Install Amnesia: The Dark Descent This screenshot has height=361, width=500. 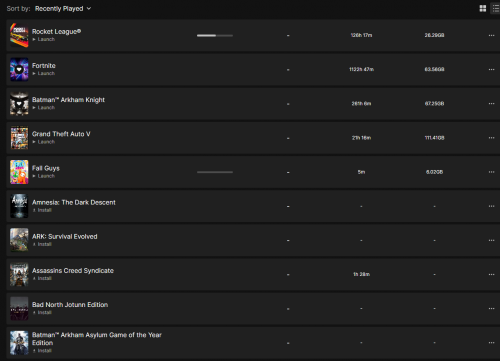(42, 210)
